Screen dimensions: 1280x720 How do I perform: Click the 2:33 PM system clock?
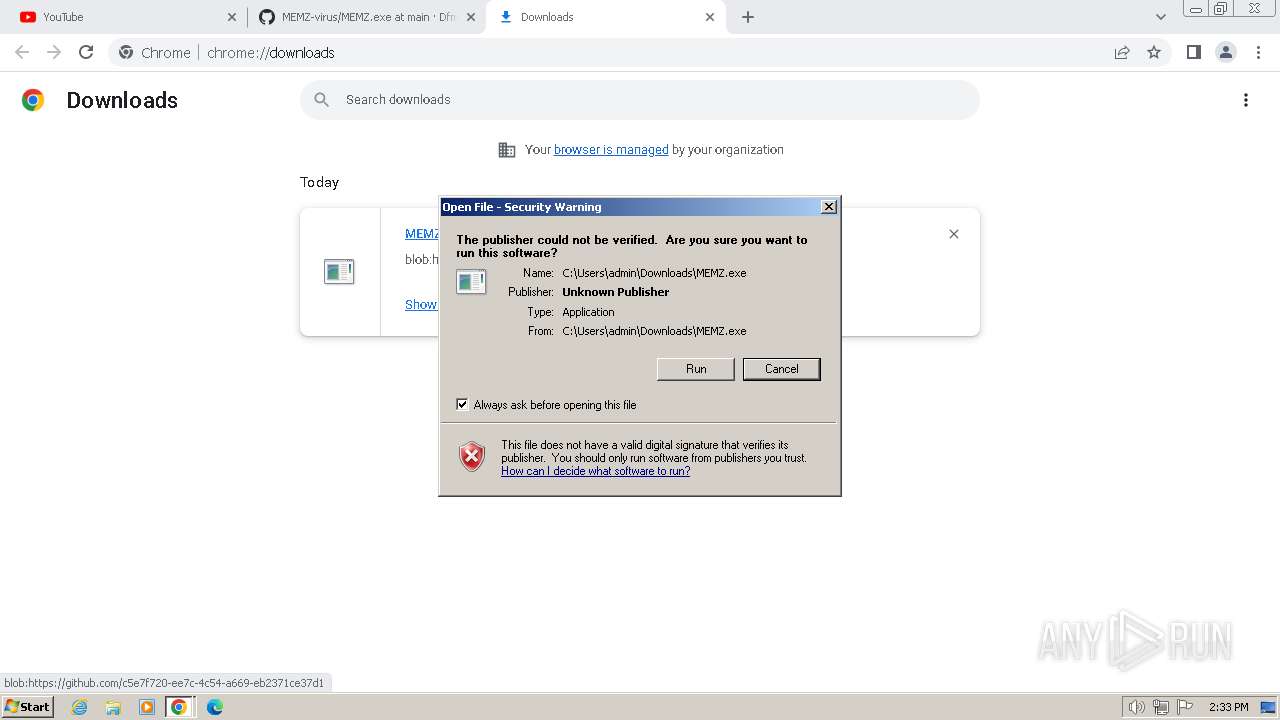click(x=1229, y=707)
